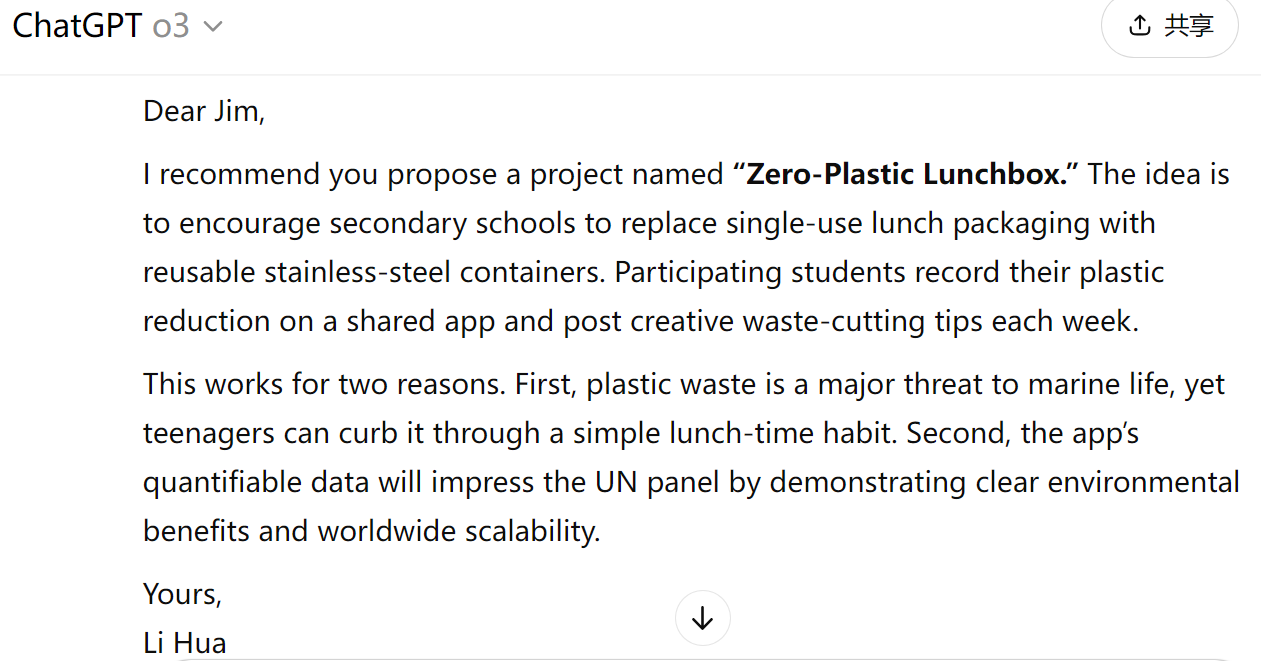The width and height of the screenshot is (1261, 661).
Task: Expand the chevron next to o3
Action: click(x=212, y=27)
